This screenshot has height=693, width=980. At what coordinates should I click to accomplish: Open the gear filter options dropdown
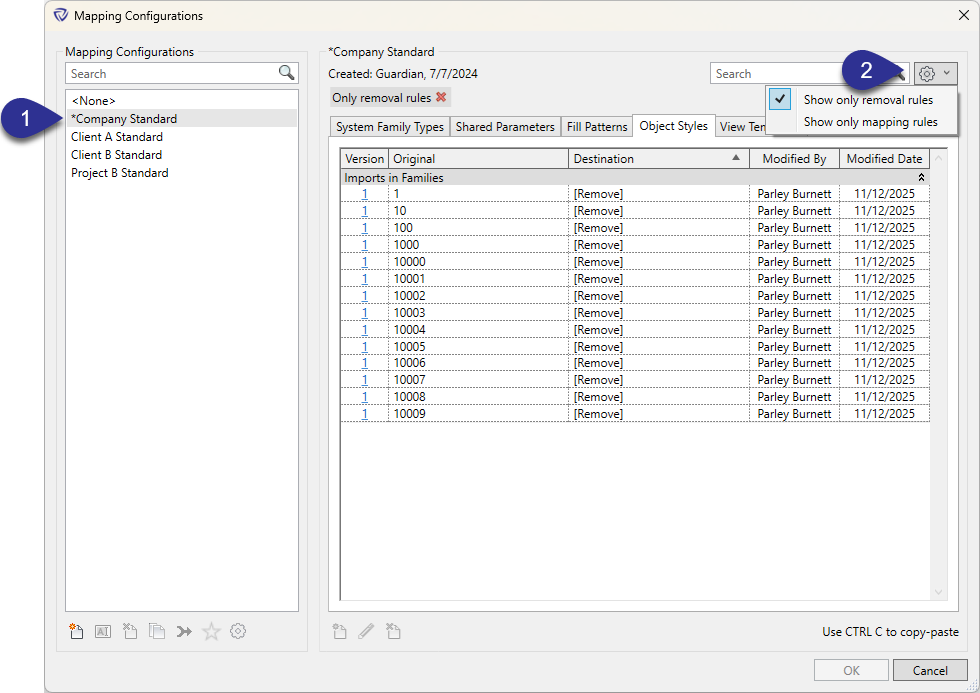[x=936, y=74]
